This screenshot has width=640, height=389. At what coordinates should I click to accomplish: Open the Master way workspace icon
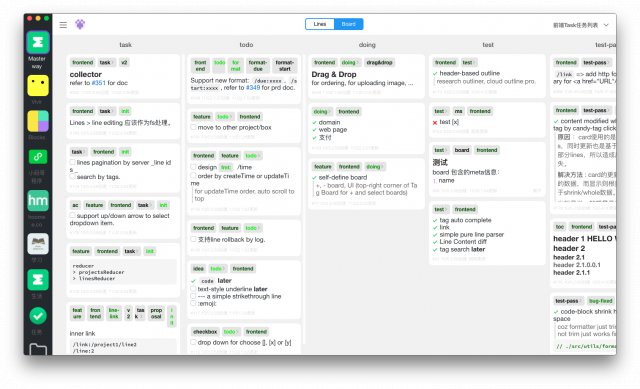click(x=38, y=42)
